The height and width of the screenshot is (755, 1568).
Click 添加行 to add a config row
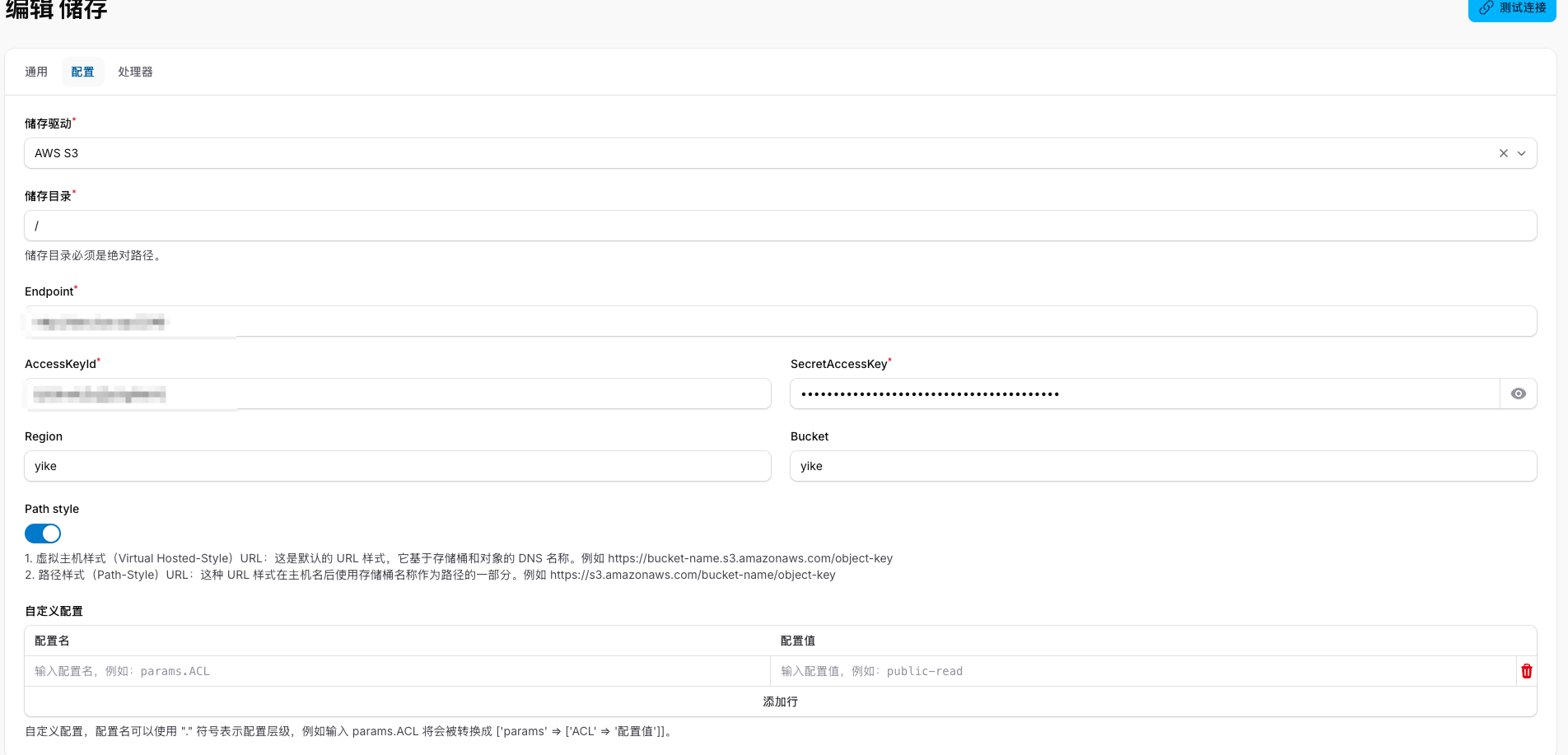pyautogui.click(x=780, y=701)
